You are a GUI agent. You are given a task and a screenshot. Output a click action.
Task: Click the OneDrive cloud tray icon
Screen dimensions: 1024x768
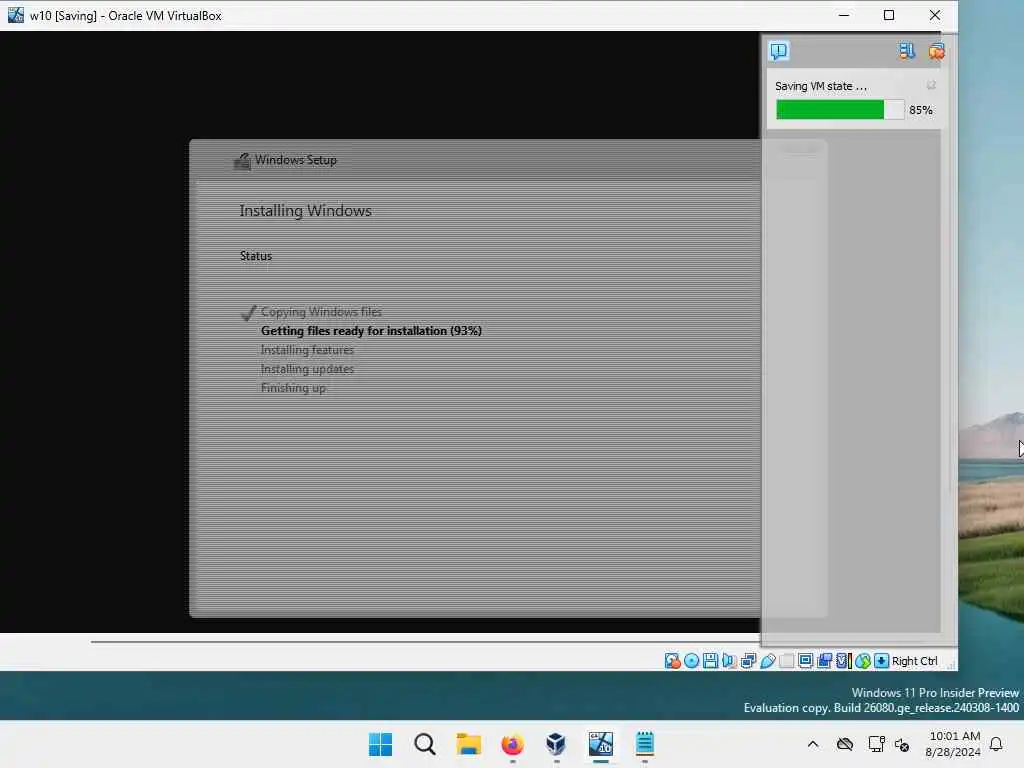pos(845,744)
